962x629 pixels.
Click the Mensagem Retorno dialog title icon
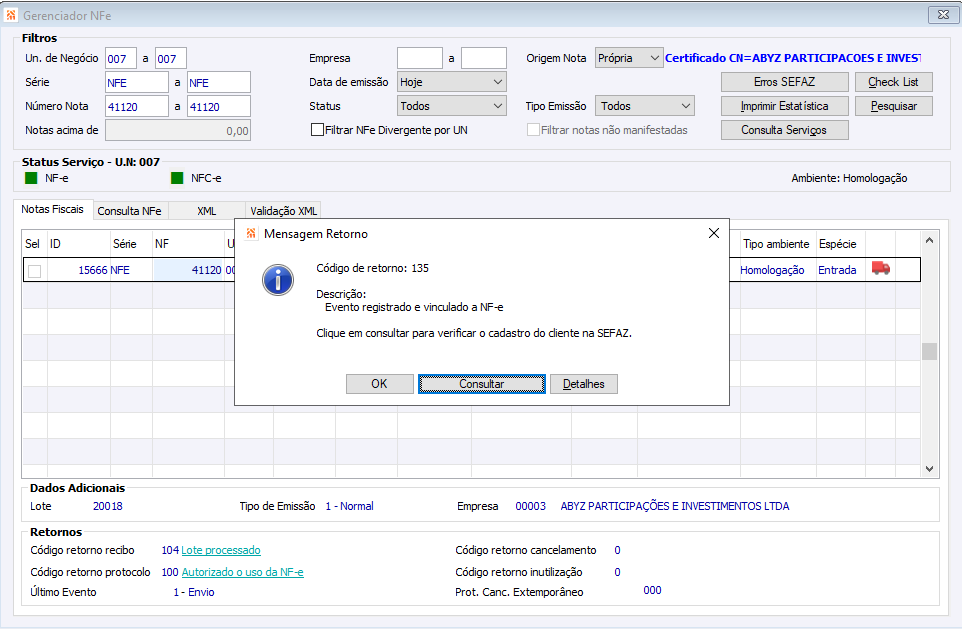click(x=251, y=233)
